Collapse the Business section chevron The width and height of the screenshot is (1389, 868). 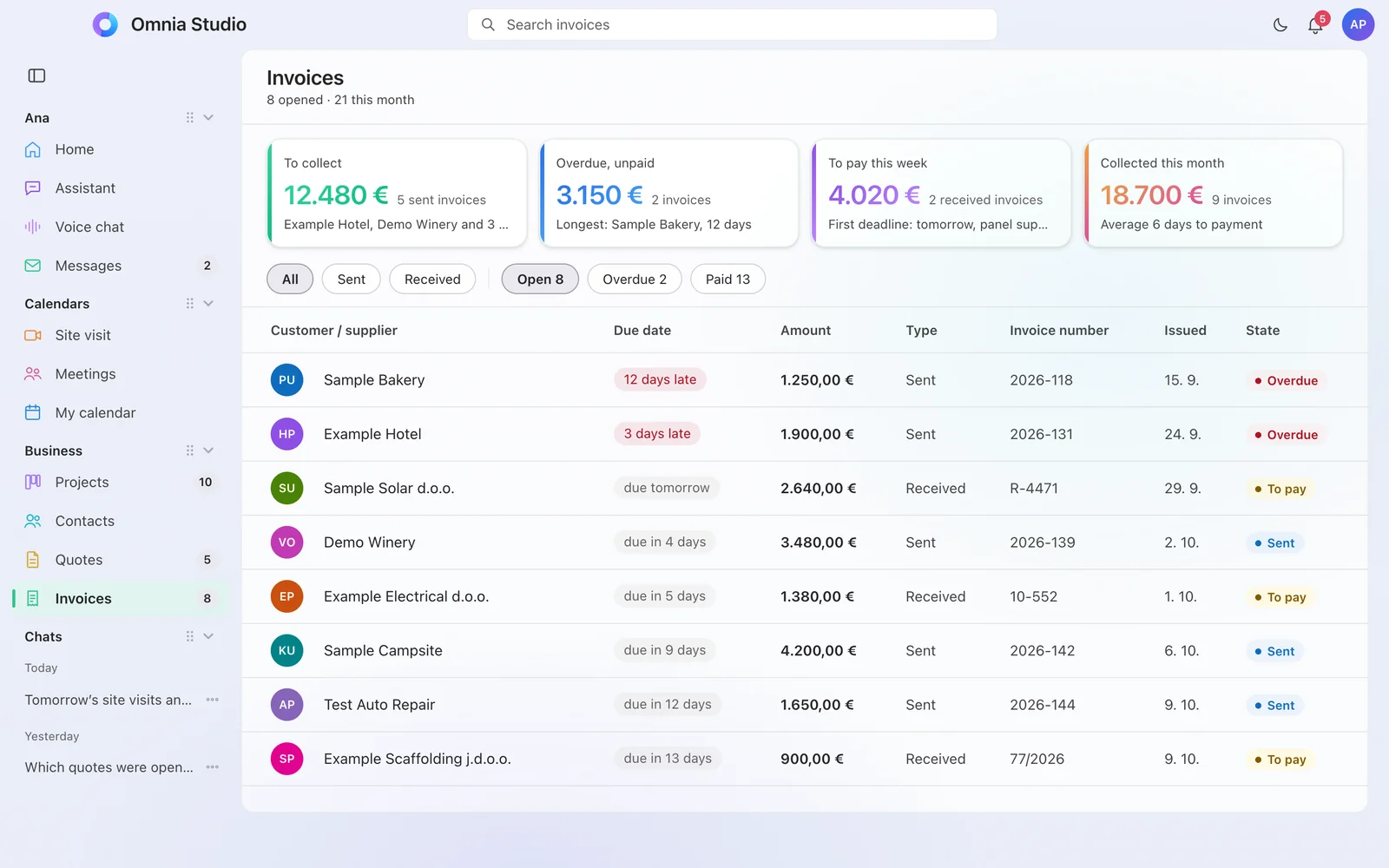(208, 450)
